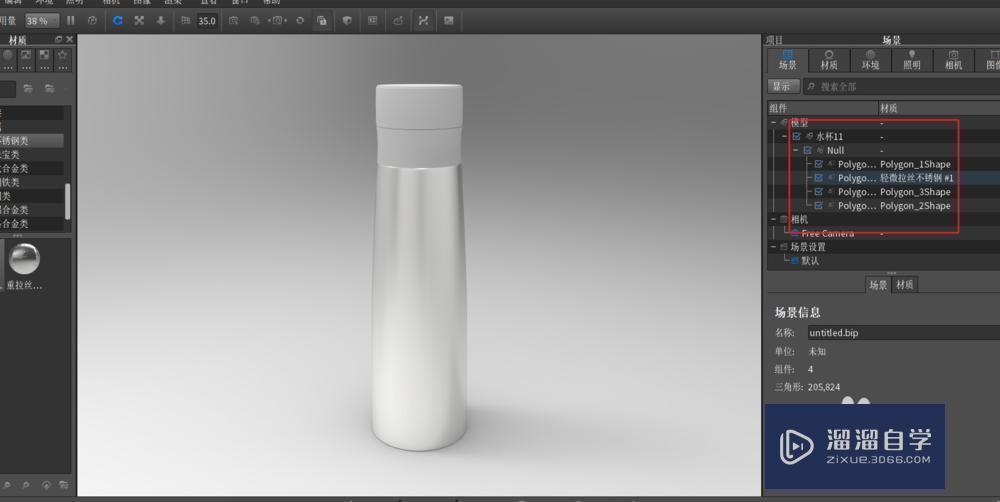
Task: Click the crossed-arrows icon in toolbar
Action: click(x=423, y=20)
